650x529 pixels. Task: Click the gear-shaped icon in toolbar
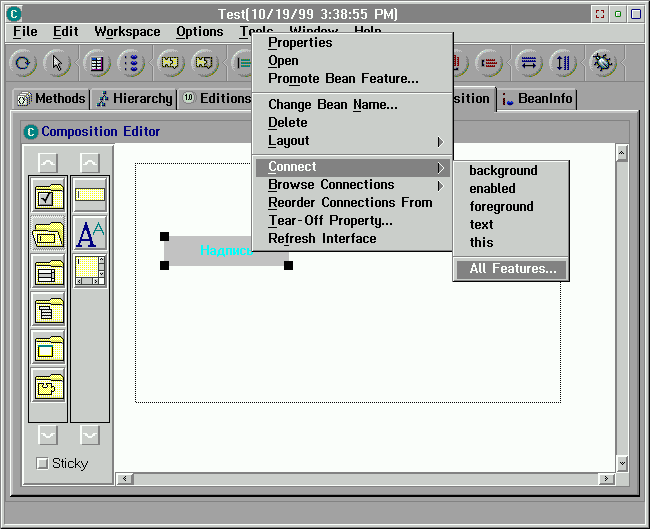tap(603, 63)
